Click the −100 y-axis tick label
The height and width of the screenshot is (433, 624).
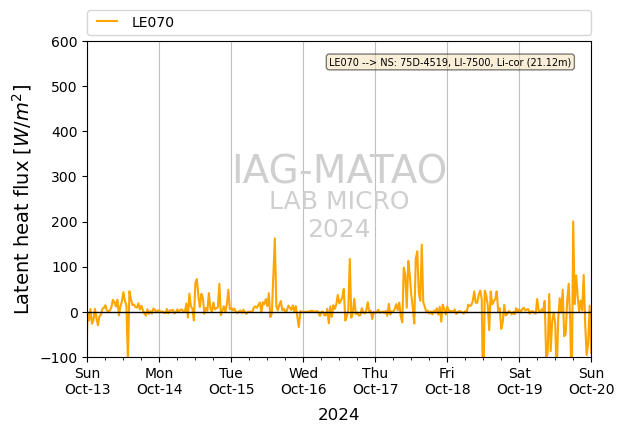click(x=59, y=358)
